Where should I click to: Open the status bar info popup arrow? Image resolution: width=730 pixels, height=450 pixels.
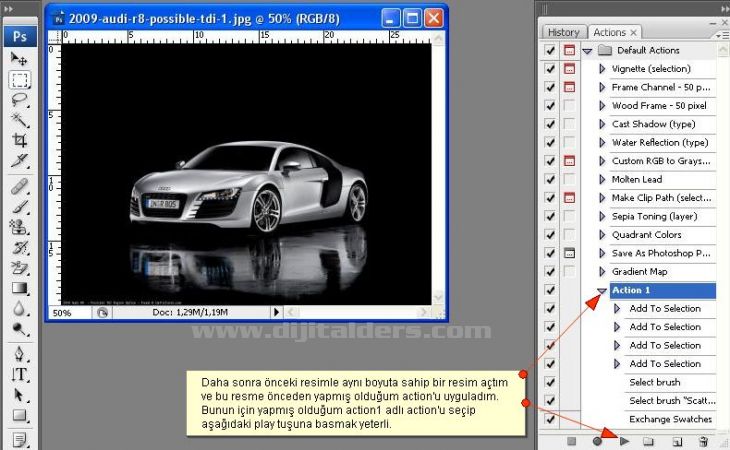[276, 312]
